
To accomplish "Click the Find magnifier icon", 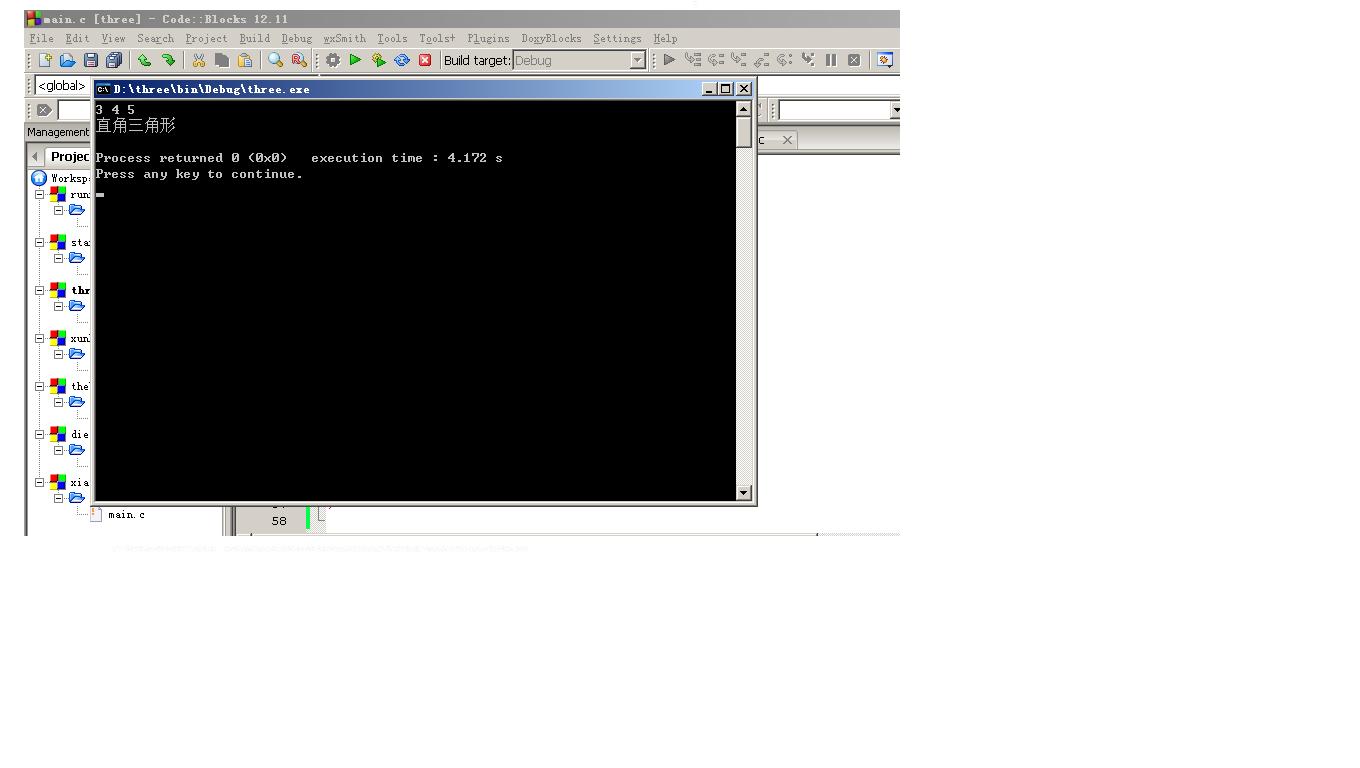I will pyautogui.click(x=275, y=60).
